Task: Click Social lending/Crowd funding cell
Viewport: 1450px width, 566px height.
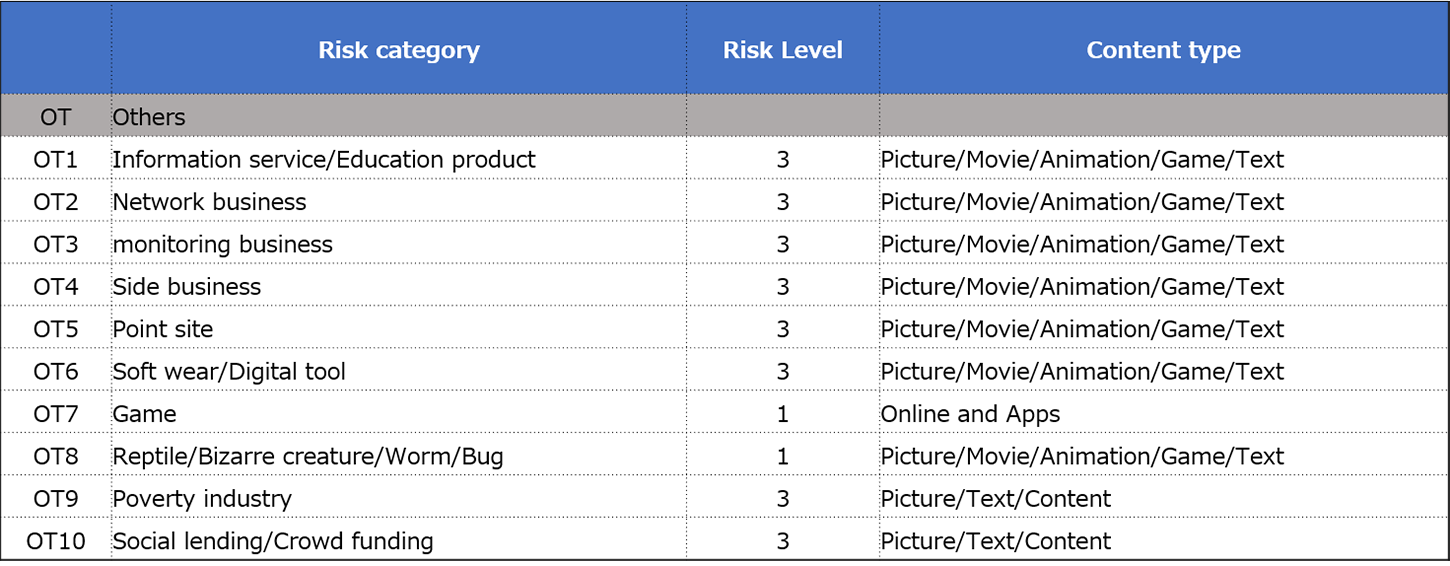Action: coord(273,542)
